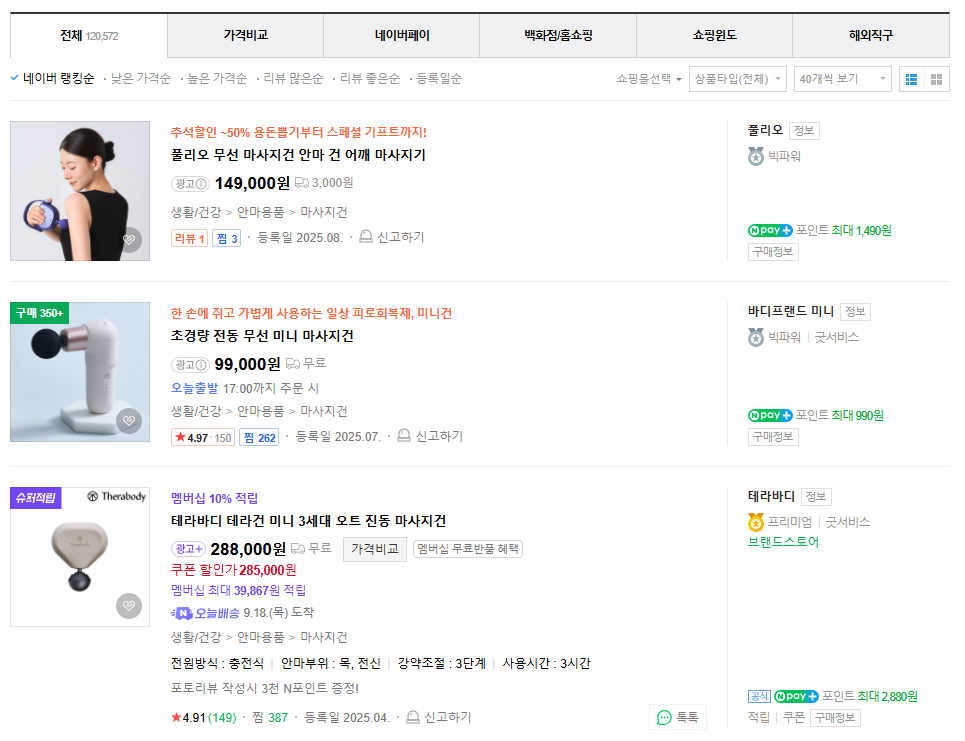Click Npay plus icon in 바디프랜드 미니 row
The width and height of the screenshot is (965, 741).
point(770,415)
